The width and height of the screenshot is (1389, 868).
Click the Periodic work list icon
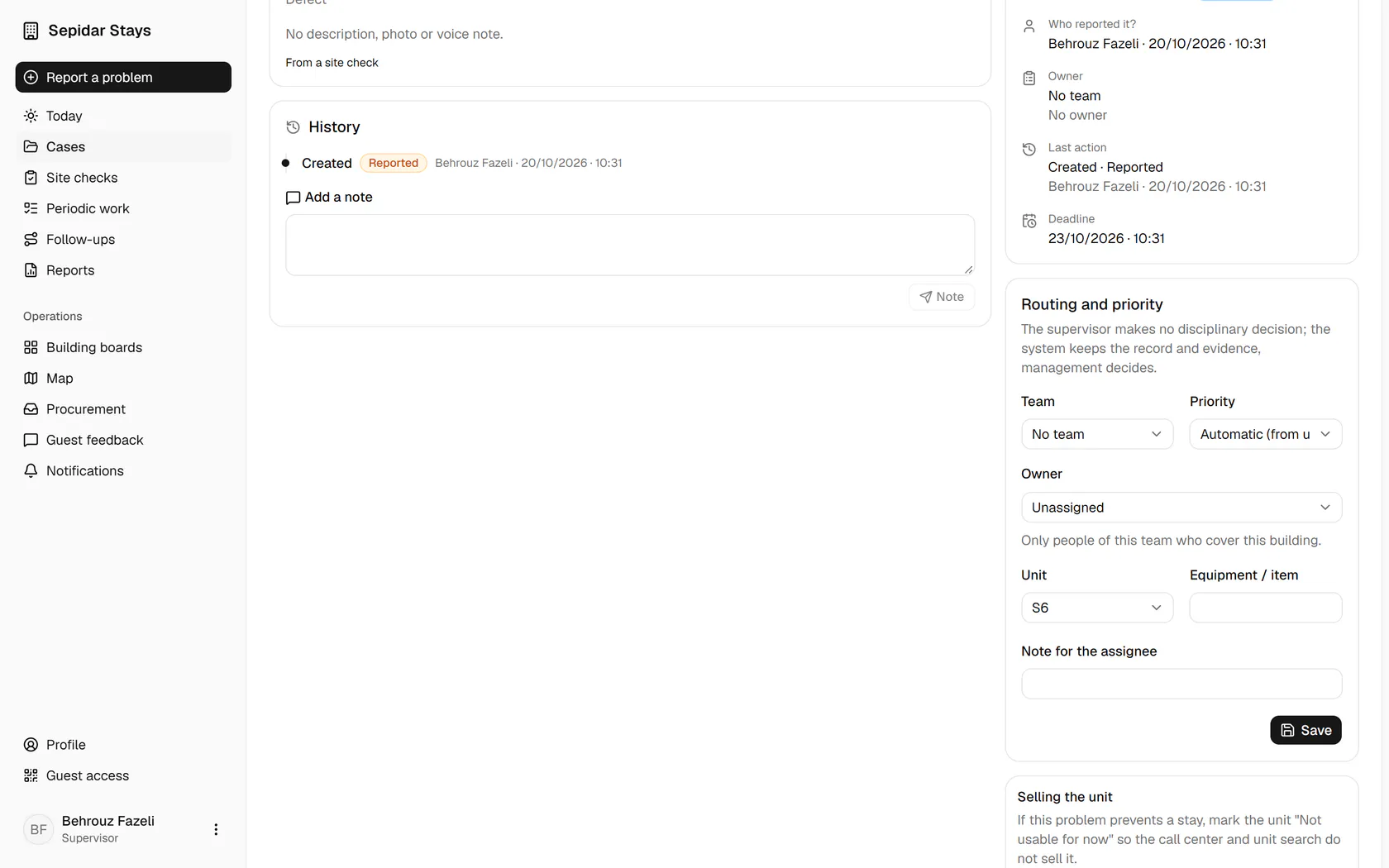pyautogui.click(x=31, y=208)
